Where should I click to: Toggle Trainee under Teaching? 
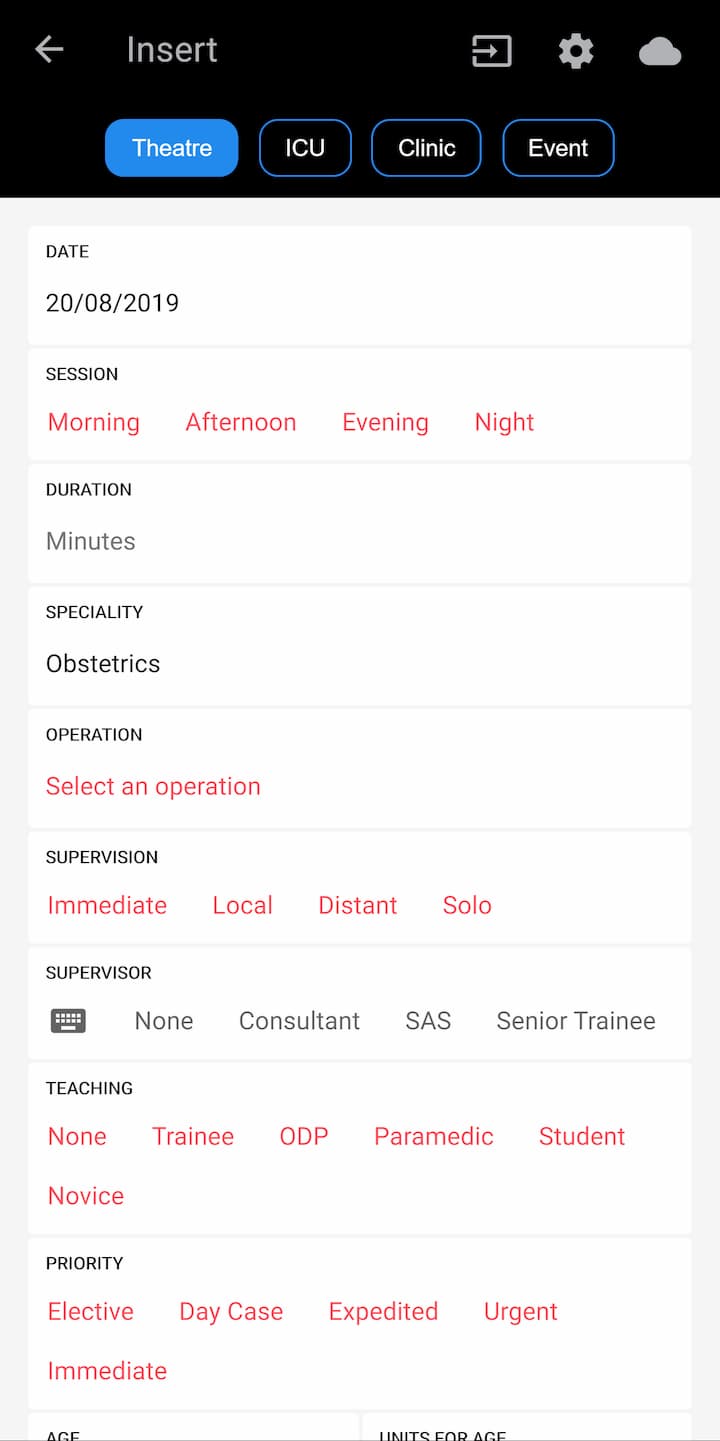pos(193,1137)
